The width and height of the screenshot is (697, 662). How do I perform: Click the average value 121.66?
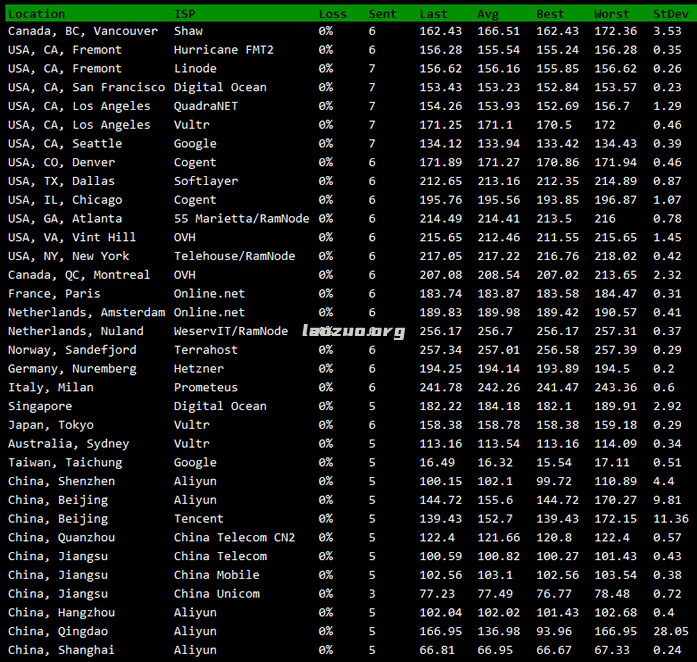[x=499, y=538]
